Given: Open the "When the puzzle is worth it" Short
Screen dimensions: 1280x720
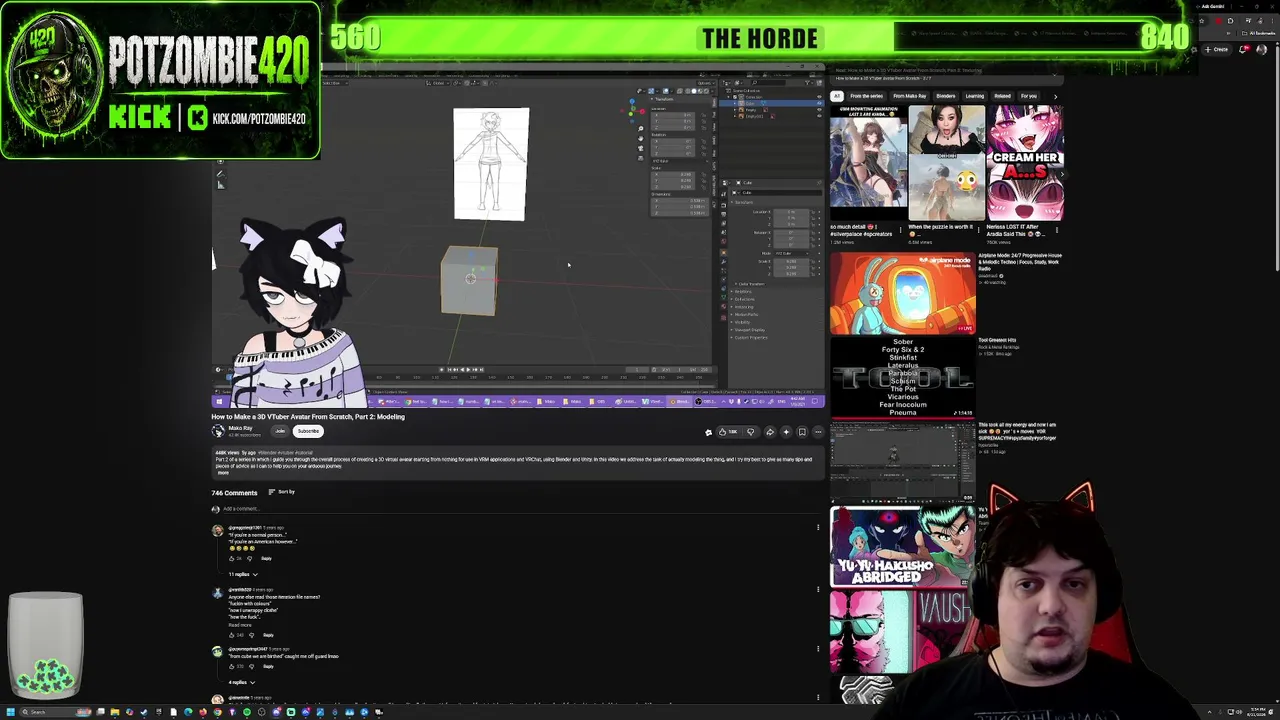Looking at the screenshot, I should (x=946, y=163).
